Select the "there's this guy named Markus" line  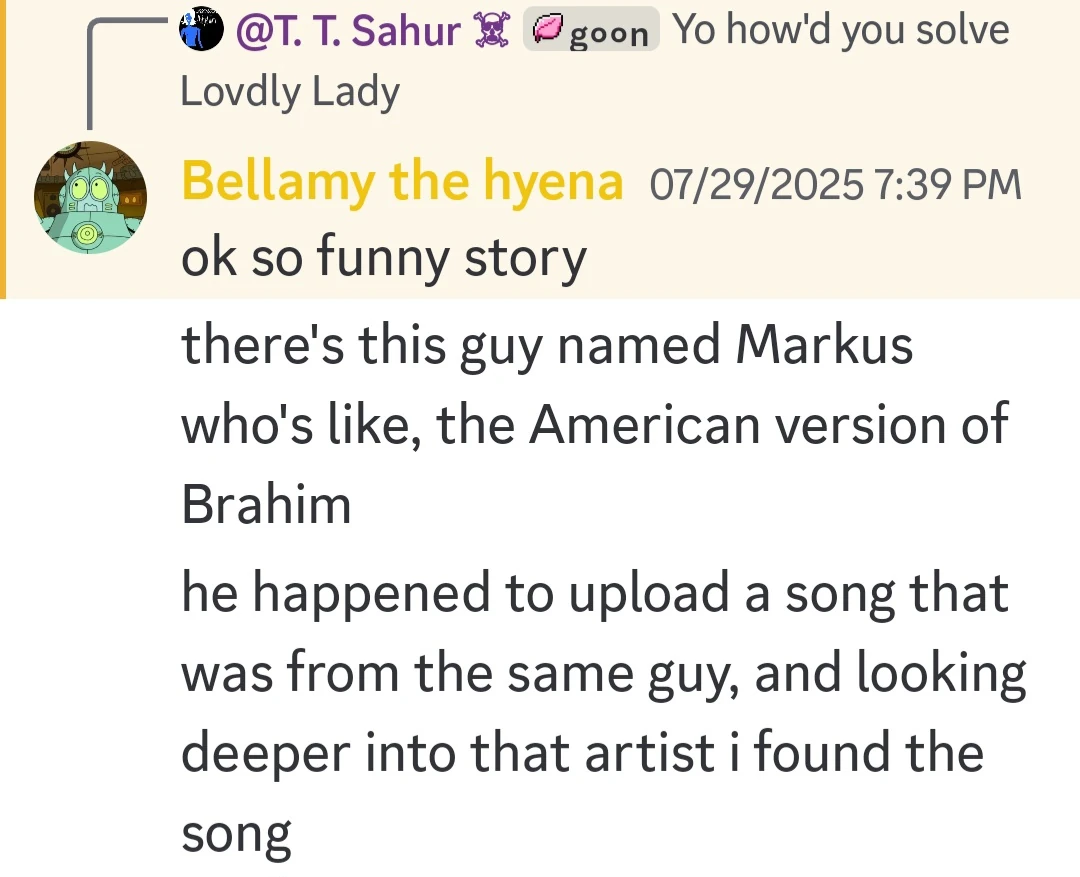pos(546,347)
